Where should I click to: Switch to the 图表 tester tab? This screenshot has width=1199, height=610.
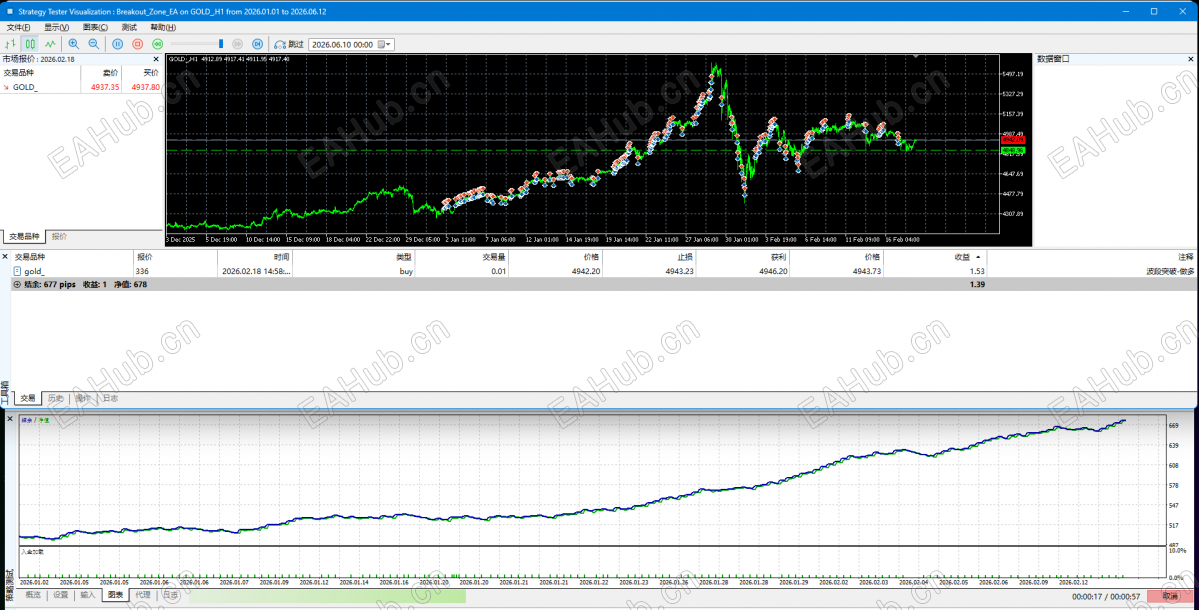115,595
